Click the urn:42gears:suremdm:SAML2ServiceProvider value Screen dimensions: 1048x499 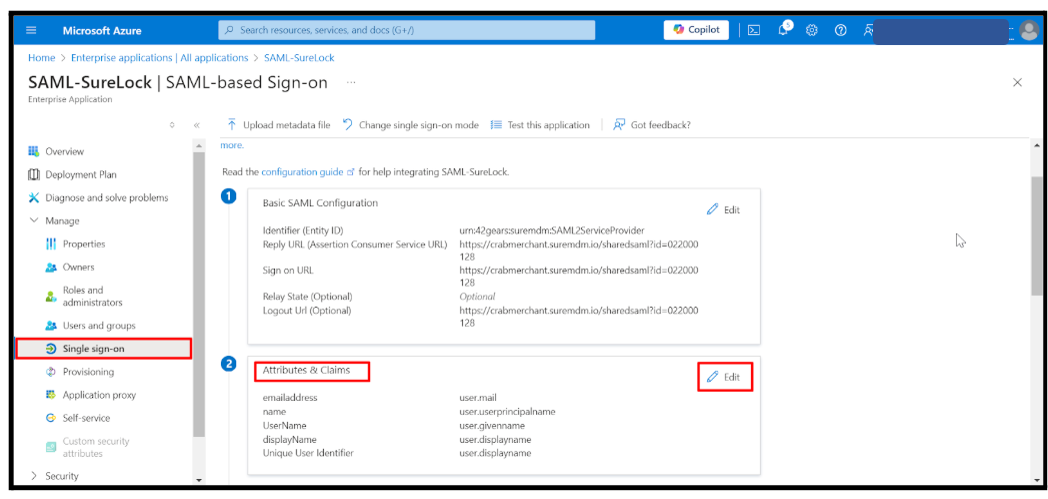552,230
